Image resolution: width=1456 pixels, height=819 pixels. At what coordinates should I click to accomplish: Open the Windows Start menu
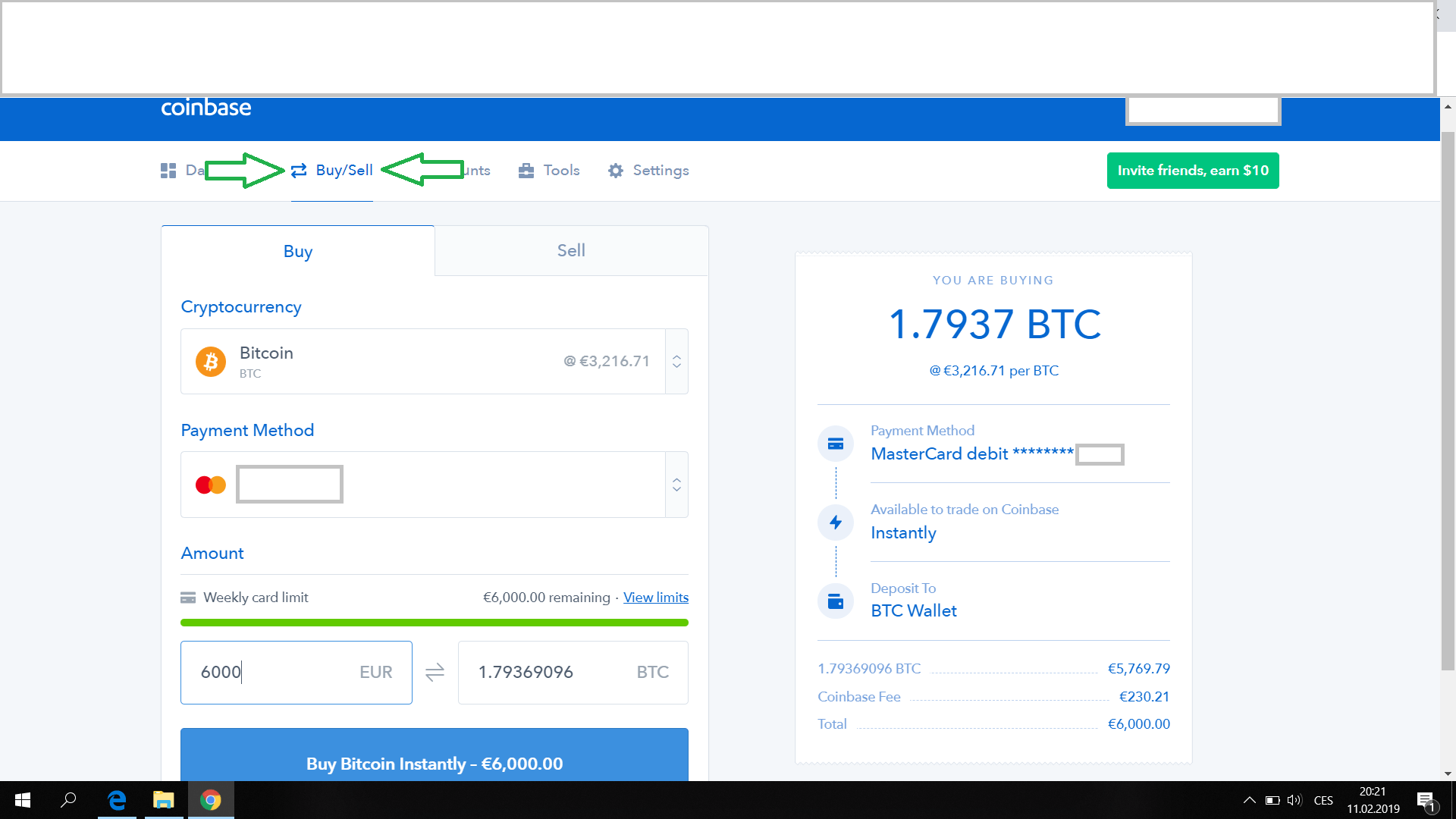pos(23,800)
